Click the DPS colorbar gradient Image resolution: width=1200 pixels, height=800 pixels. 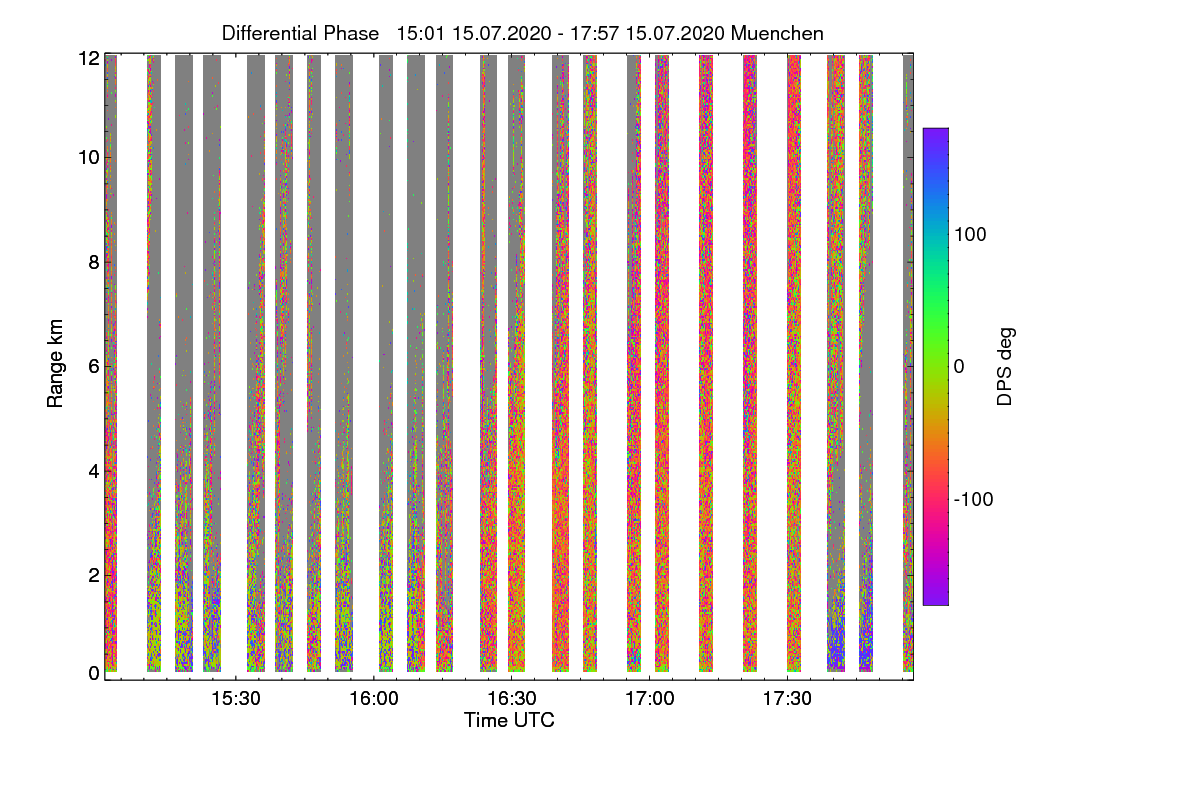(x=935, y=366)
